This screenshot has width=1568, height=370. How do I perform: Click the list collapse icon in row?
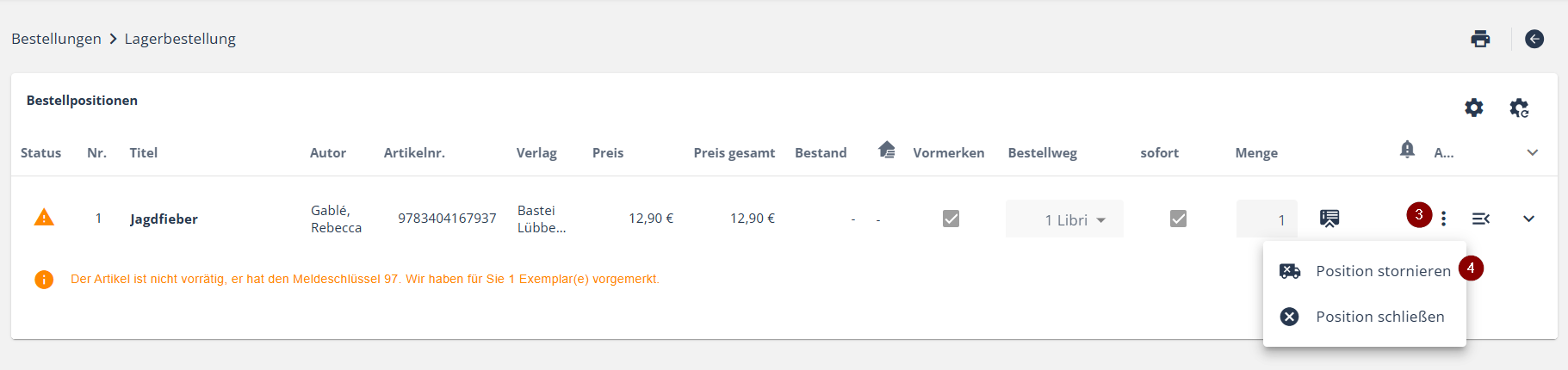(x=1481, y=219)
